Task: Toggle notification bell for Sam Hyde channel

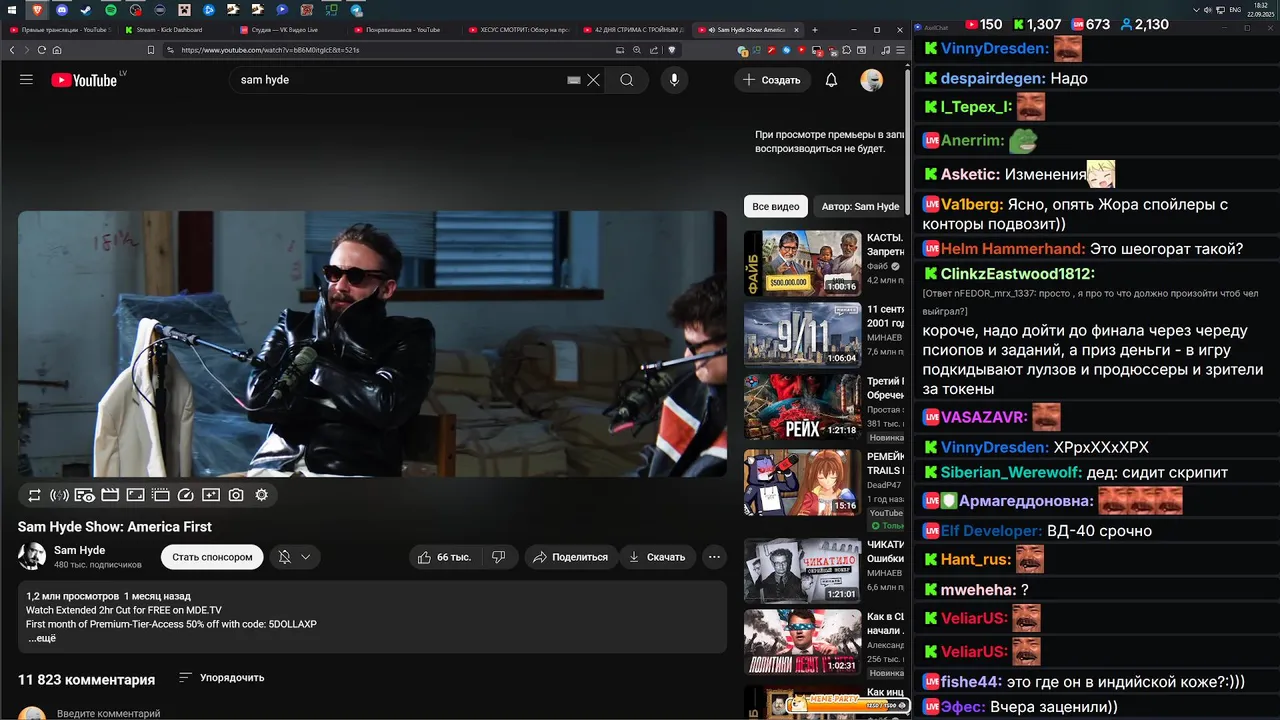Action: tap(284, 557)
